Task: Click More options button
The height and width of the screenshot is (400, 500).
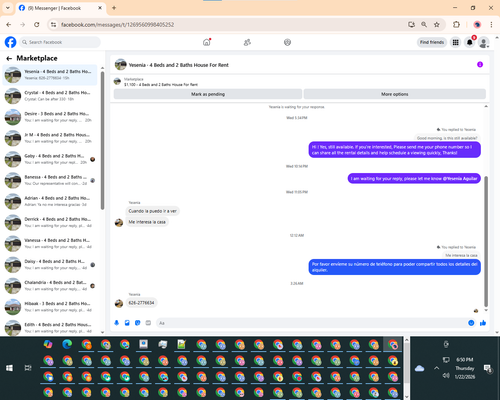Action: point(395,94)
